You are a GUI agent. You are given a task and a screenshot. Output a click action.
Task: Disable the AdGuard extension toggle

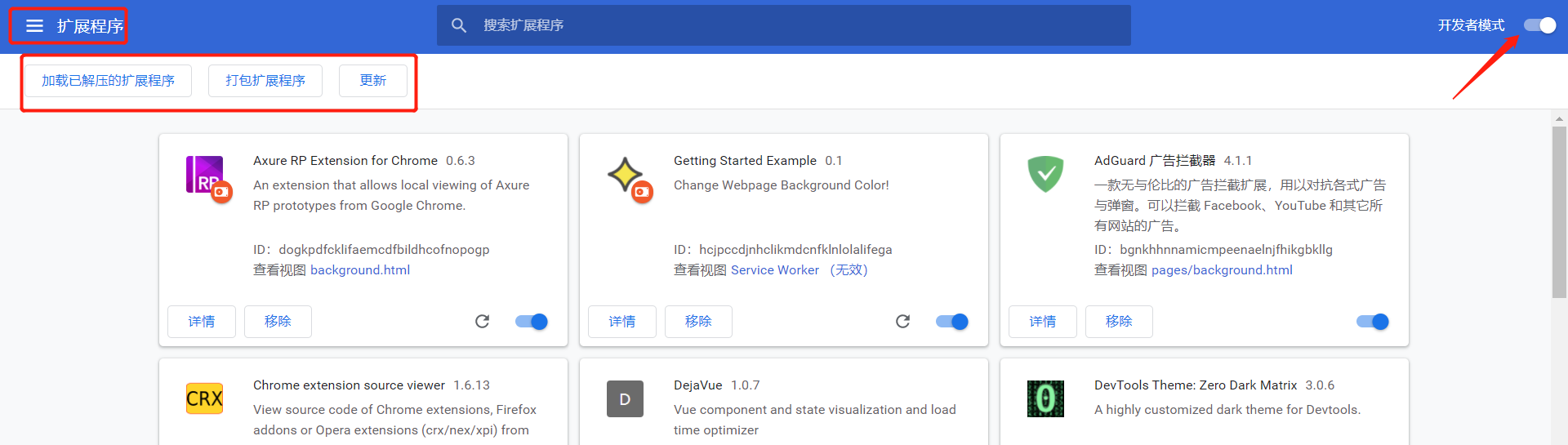1373,322
